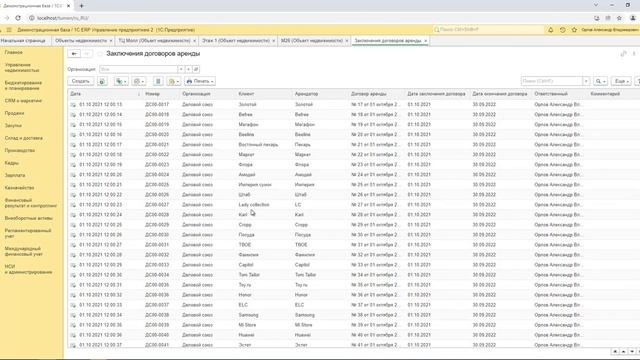640x360 pixels.
Task: Click the document icon of row ДС00-0017
Action: click(73, 105)
